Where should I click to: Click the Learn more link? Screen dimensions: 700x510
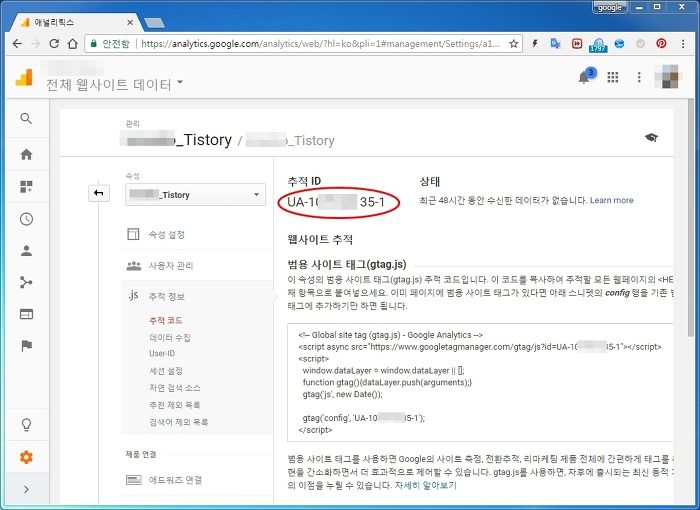coord(612,200)
